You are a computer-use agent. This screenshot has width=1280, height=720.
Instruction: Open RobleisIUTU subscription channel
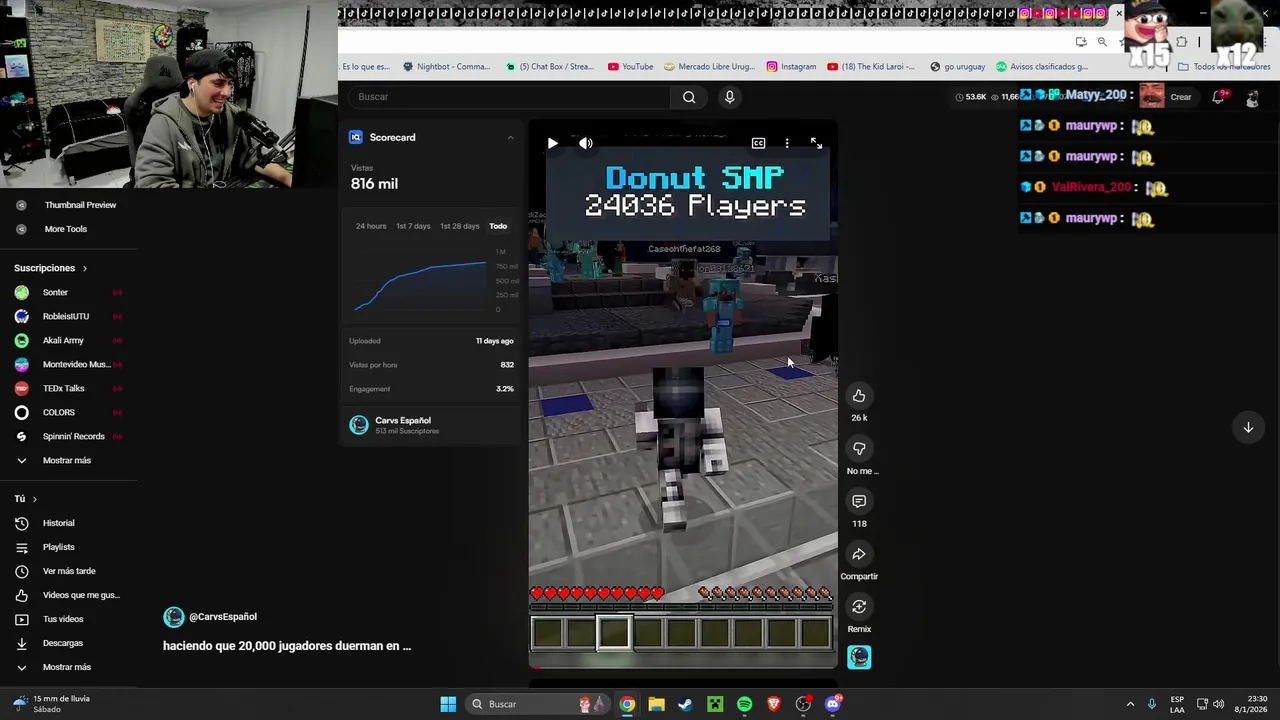coord(68,316)
